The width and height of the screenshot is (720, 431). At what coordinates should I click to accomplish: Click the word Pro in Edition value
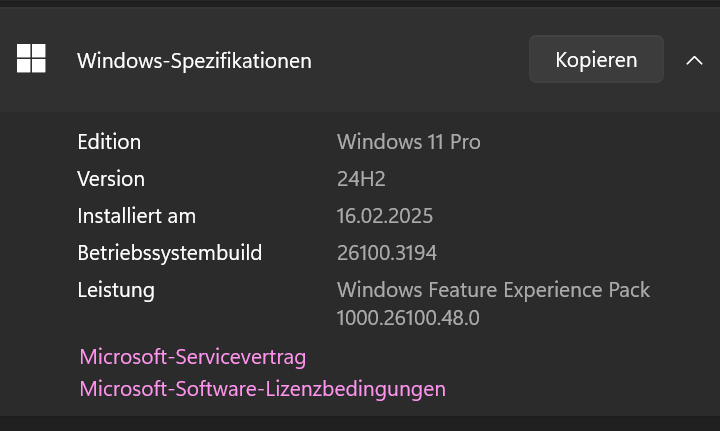(465, 142)
